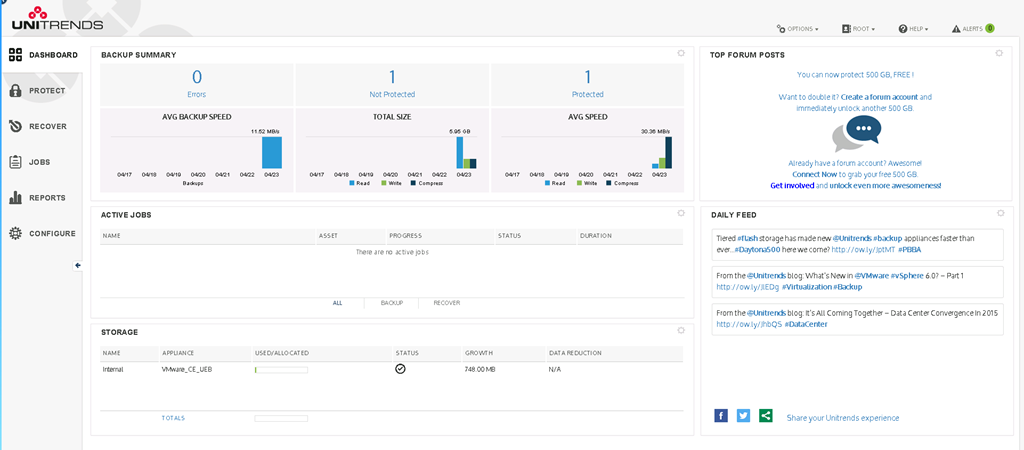Click the Connect Now link
This screenshot has height=450, width=1024.
pyautogui.click(x=814, y=174)
